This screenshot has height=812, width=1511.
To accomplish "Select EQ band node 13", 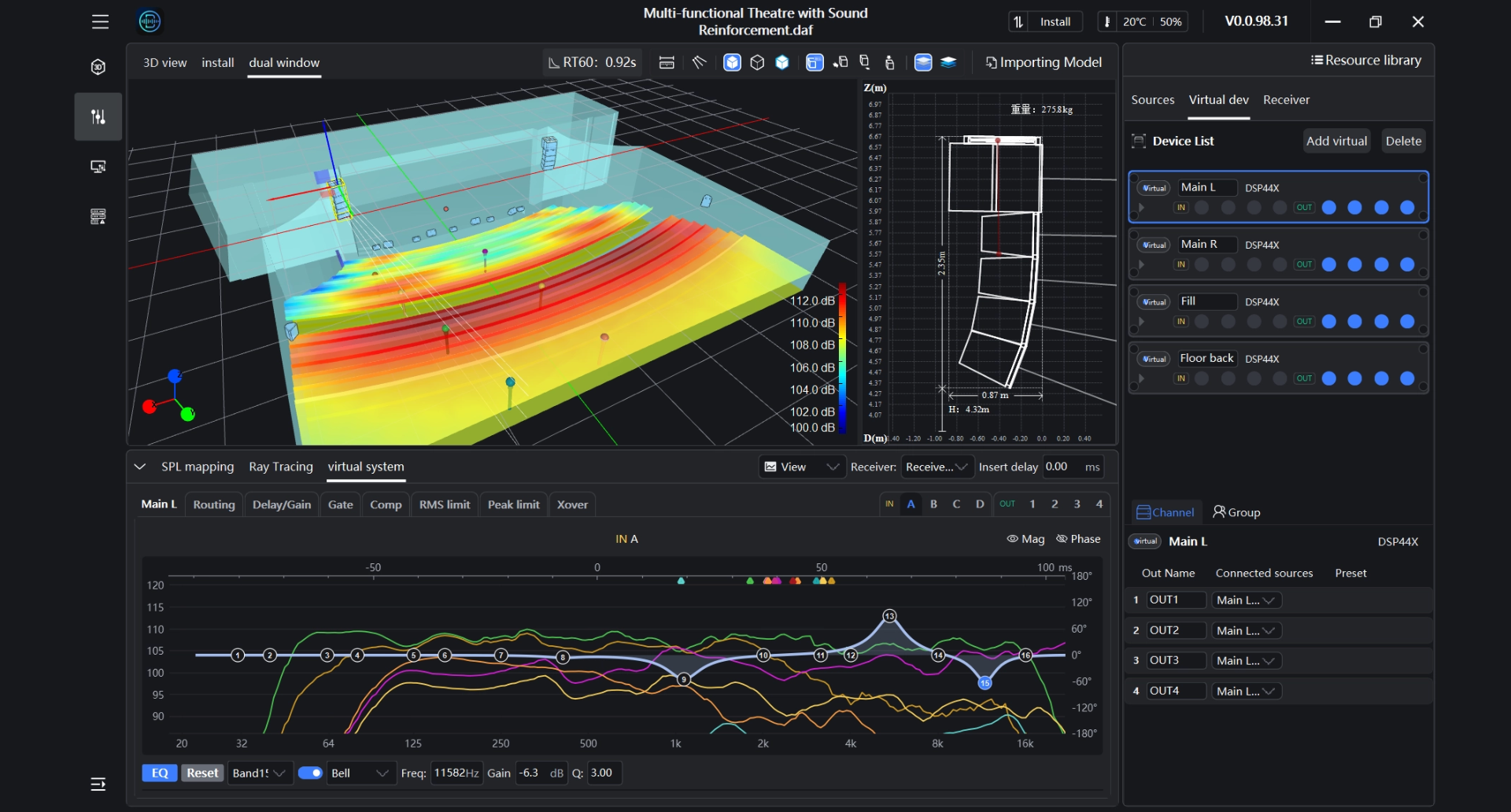I will [889, 616].
